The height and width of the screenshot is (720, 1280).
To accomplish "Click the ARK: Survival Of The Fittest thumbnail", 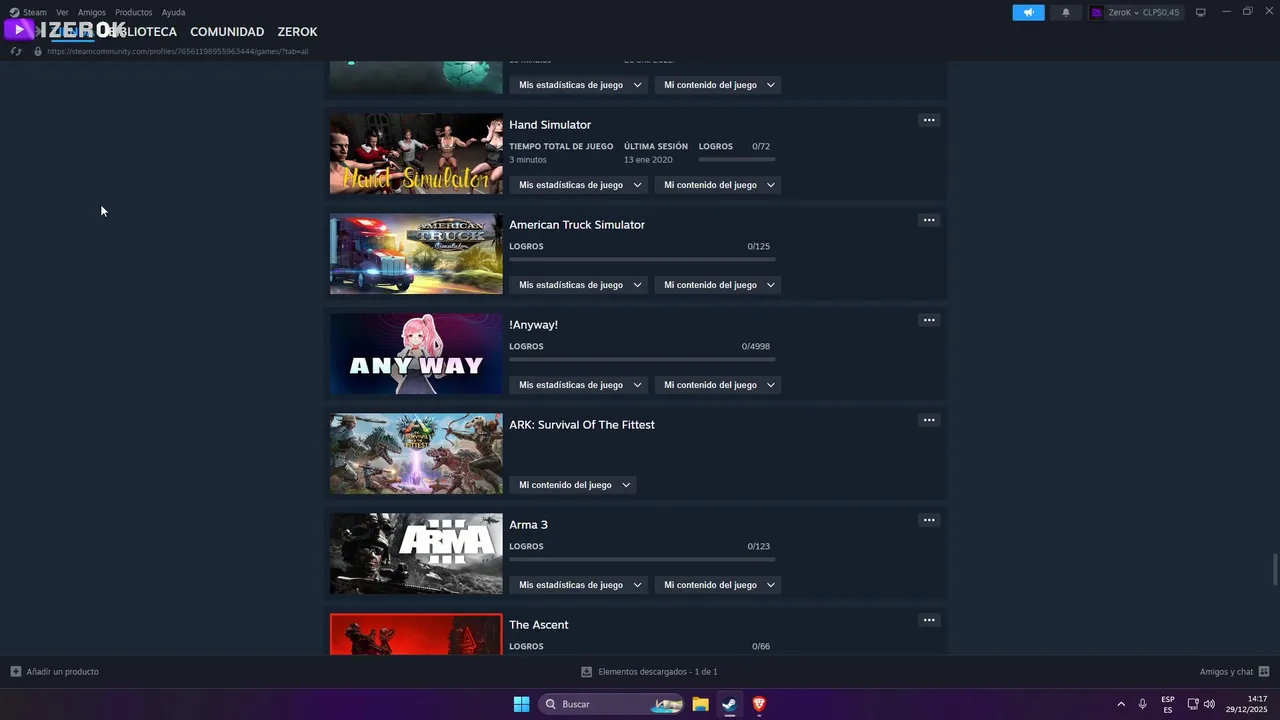I will tap(416, 454).
